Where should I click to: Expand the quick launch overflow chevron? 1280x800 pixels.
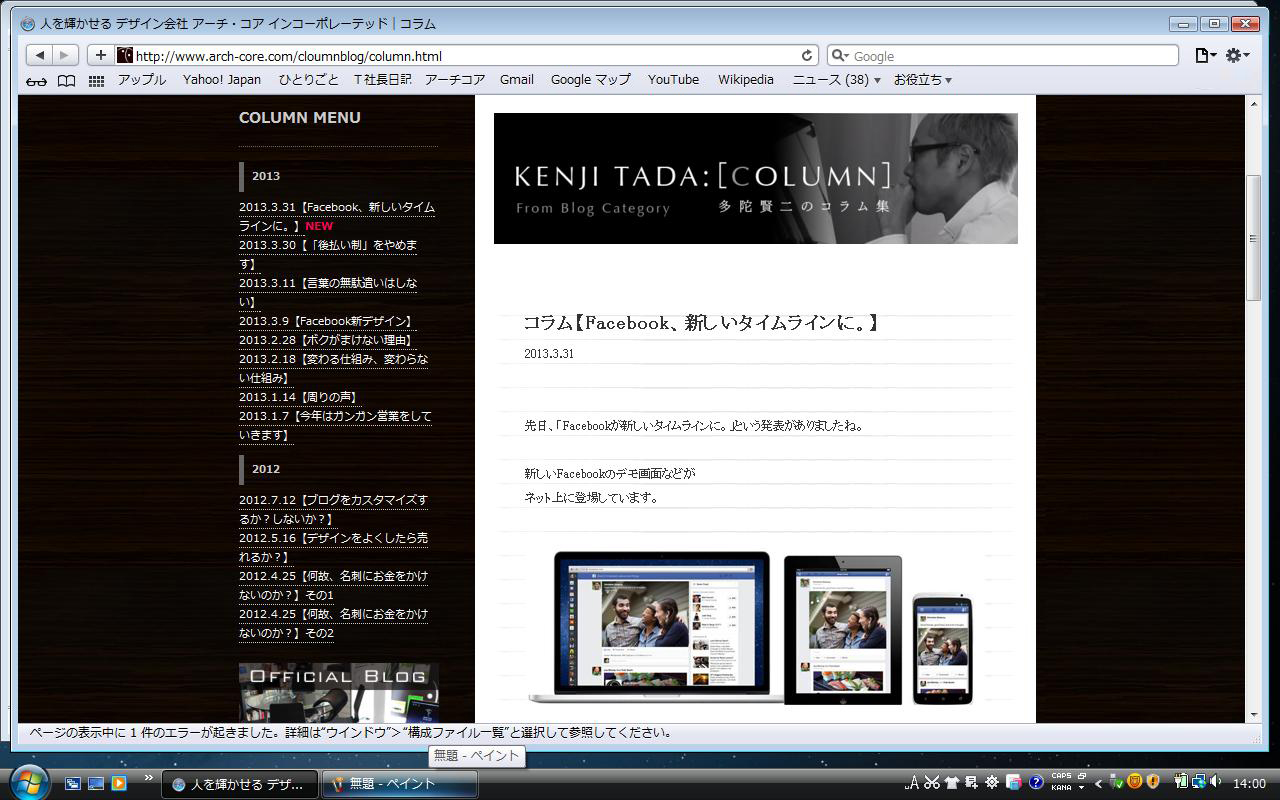pos(149,777)
